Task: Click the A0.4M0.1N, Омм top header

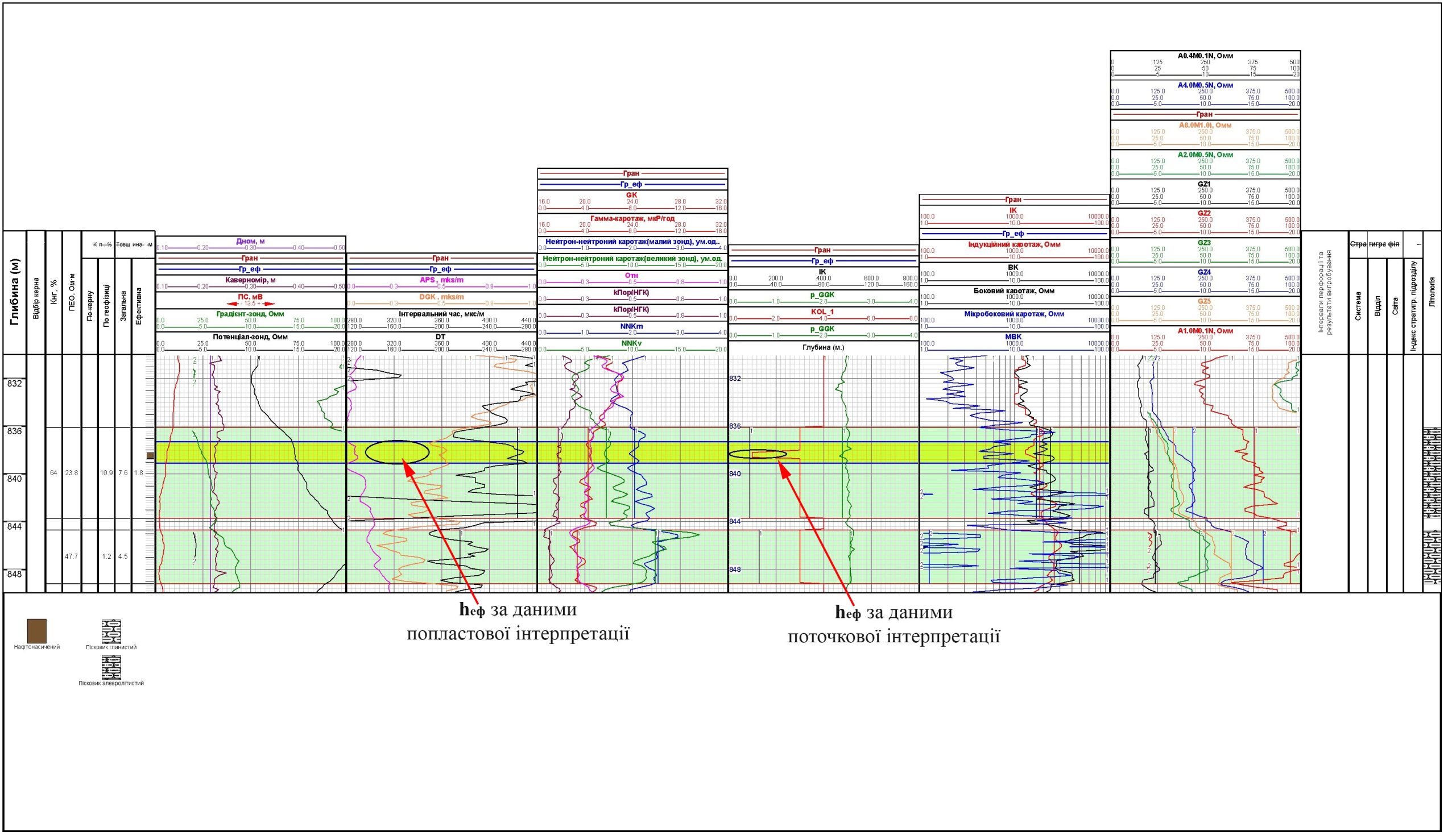Action: (1205, 56)
